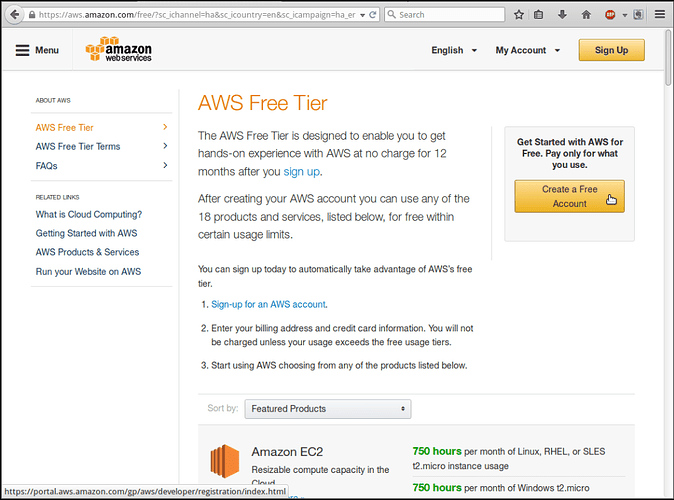Follow the Sign-up for an AWS account link
Screen dimensions: 674x500
[268, 304]
